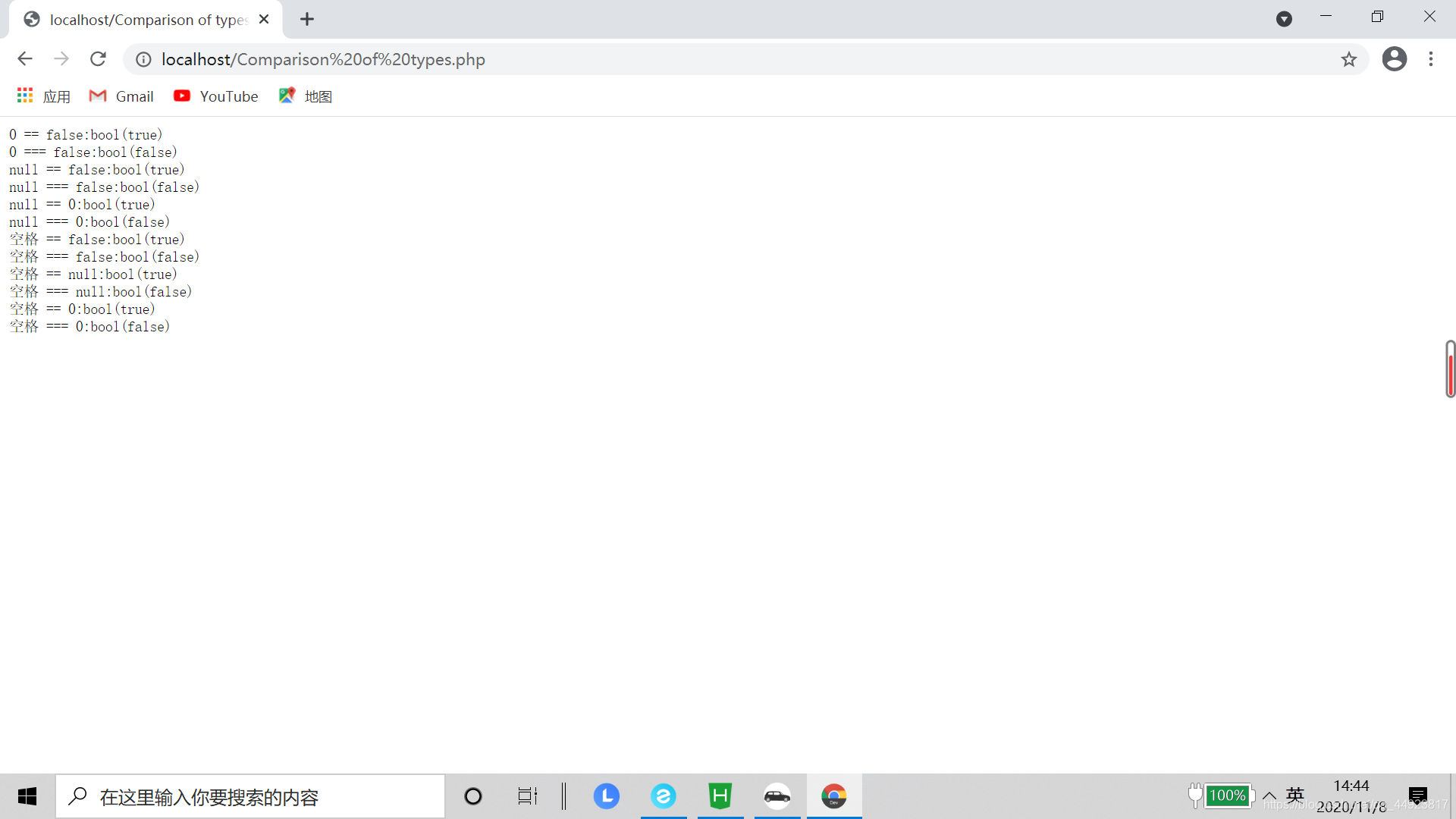Viewport: 1456px width, 819px height.
Task: Expand the tab search dropdown arrow
Action: 1284,19
